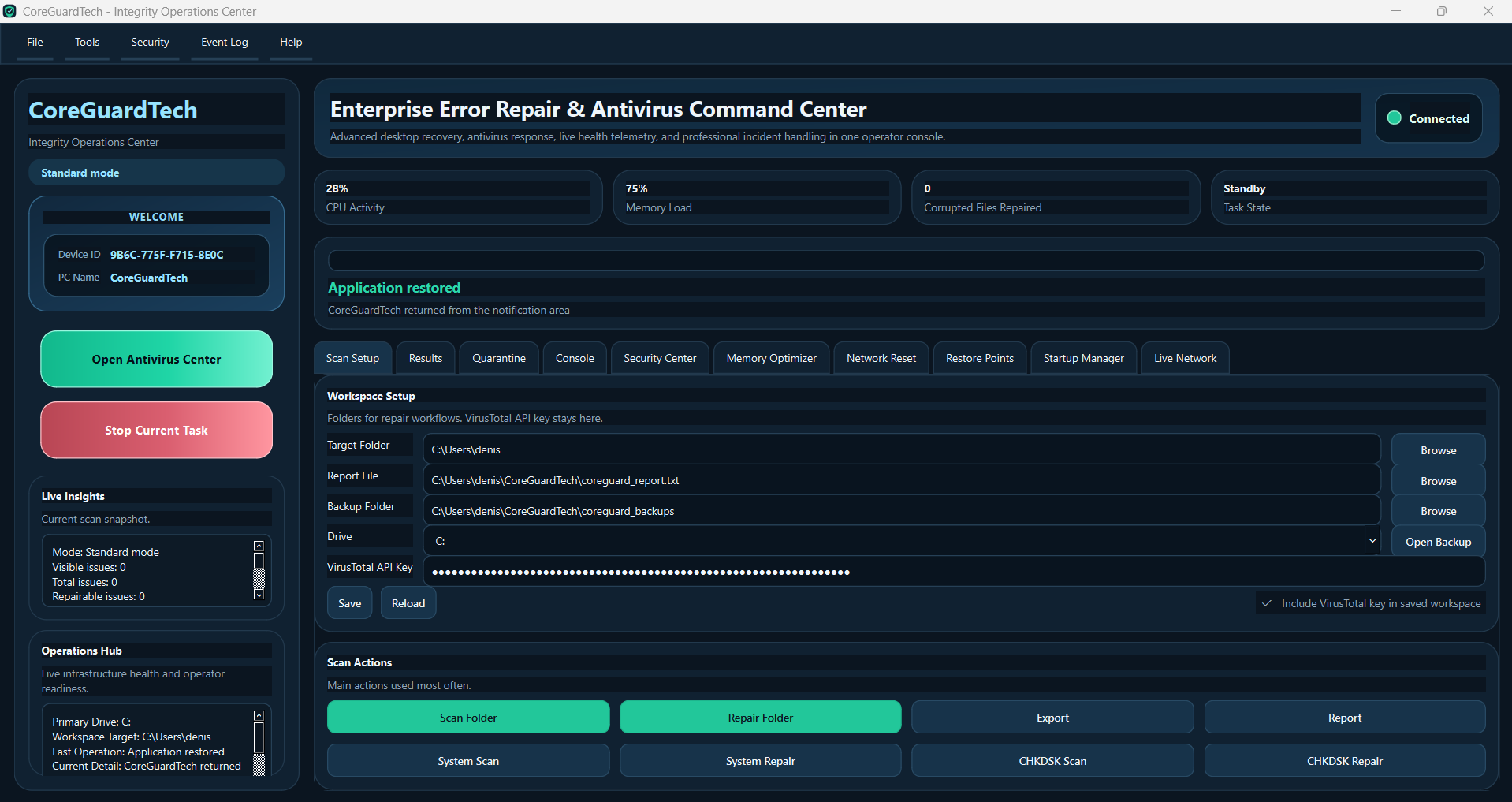Expand the Drive selection dropdown

(1372, 540)
